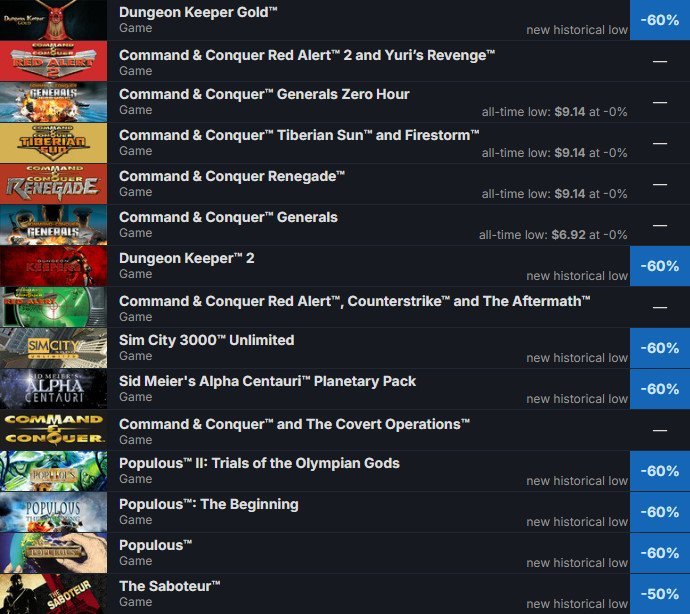Click the -50% discount badge for The Saboteur

pos(660,594)
